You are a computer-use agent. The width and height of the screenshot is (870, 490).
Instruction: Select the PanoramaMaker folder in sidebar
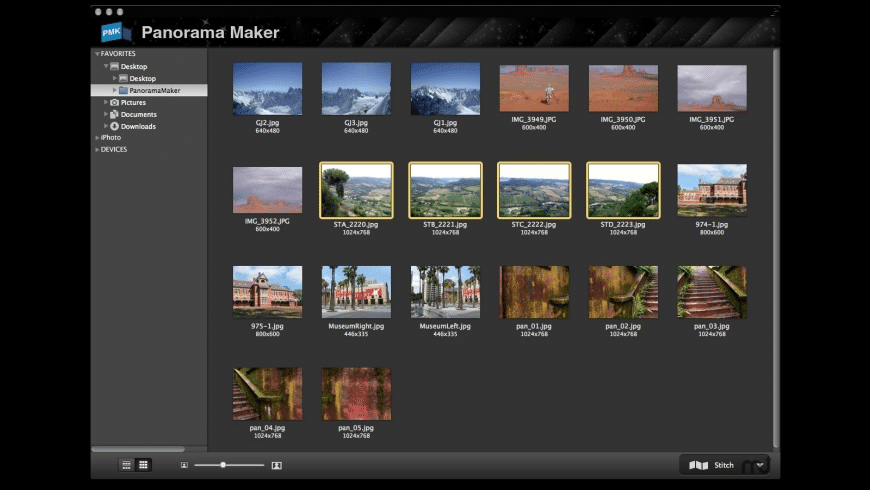point(153,90)
